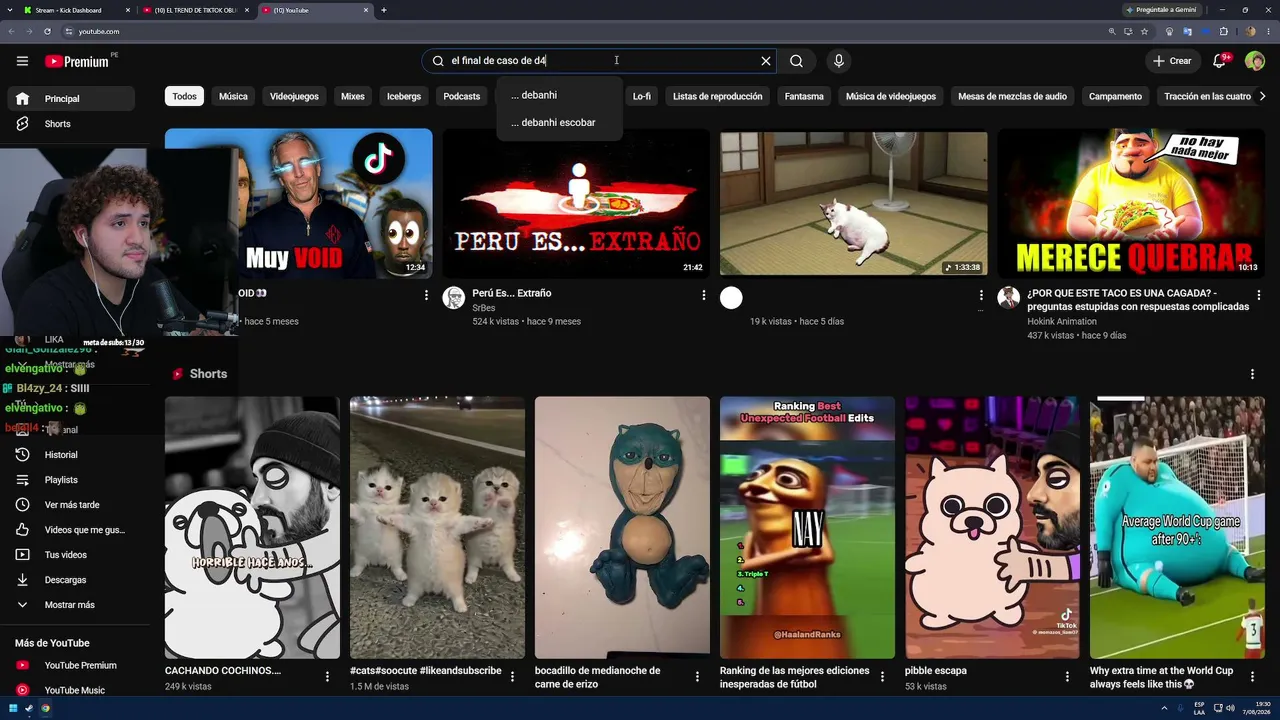The height and width of the screenshot is (720, 1280).
Task: Open Principal in the sidebar
Action: pyautogui.click(x=70, y=99)
